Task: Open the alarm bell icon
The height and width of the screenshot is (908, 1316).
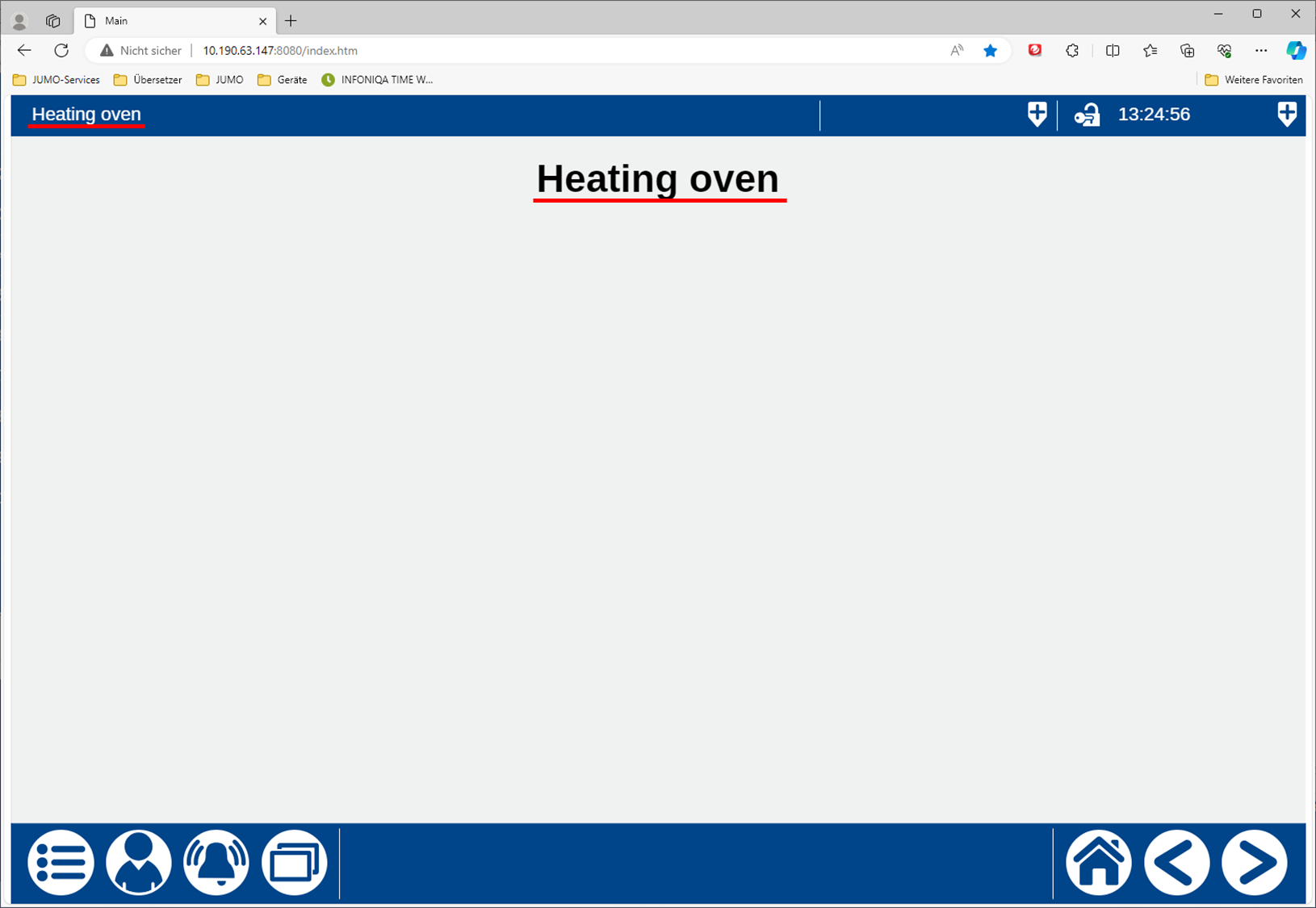Action: (216, 862)
